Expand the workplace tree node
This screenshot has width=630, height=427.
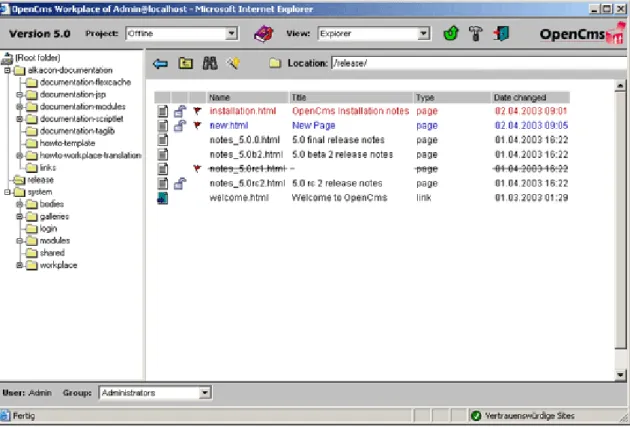19,265
